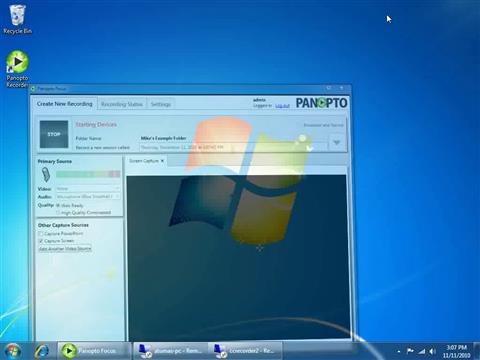Expand the folder selection dropdown arrow

click(337, 142)
